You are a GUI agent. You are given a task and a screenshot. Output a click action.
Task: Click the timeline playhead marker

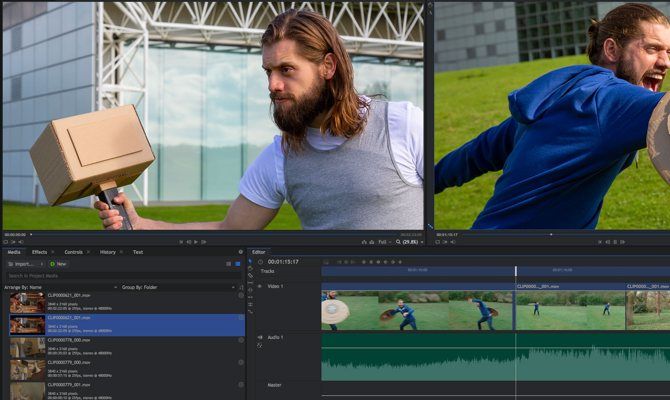pyautogui.click(x=516, y=271)
